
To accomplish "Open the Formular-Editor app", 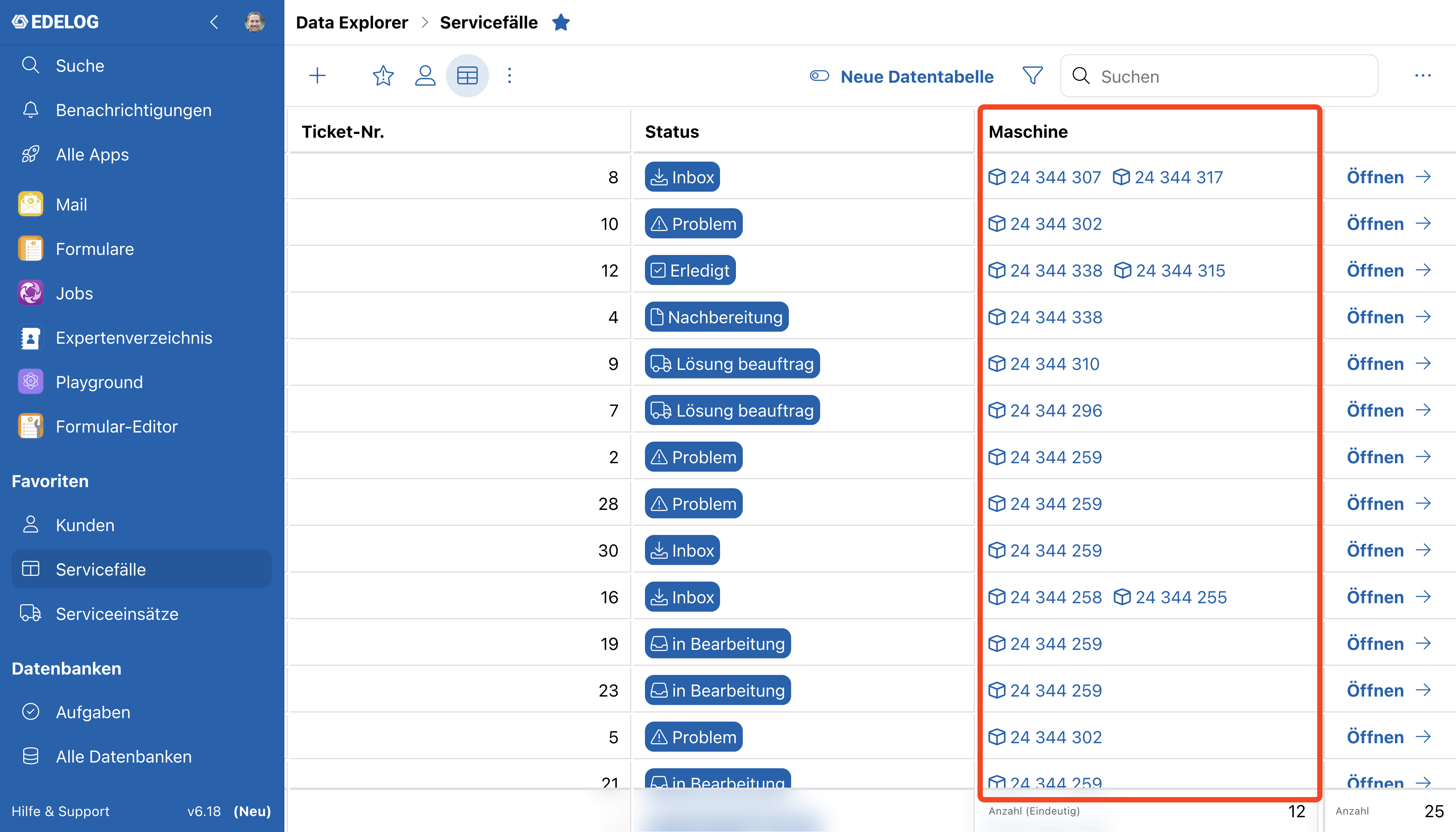I will click(x=141, y=426).
